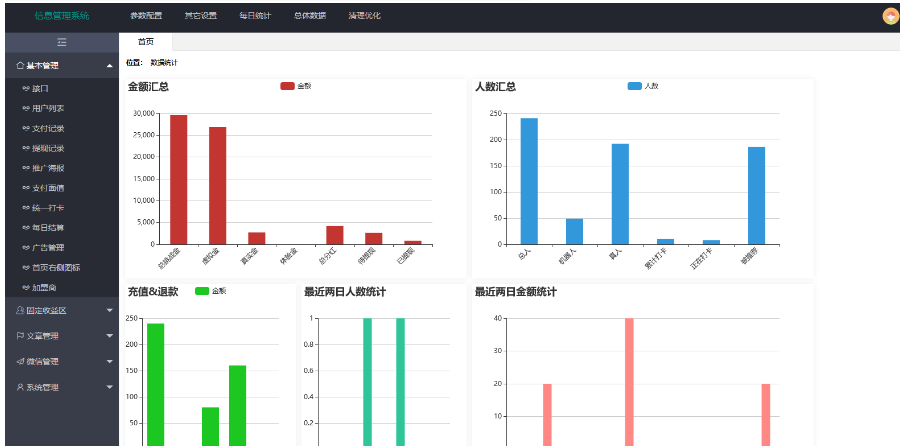The image size is (900, 446).
Task: Expand the 微信管理 dropdown arrow
Action: [109, 361]
